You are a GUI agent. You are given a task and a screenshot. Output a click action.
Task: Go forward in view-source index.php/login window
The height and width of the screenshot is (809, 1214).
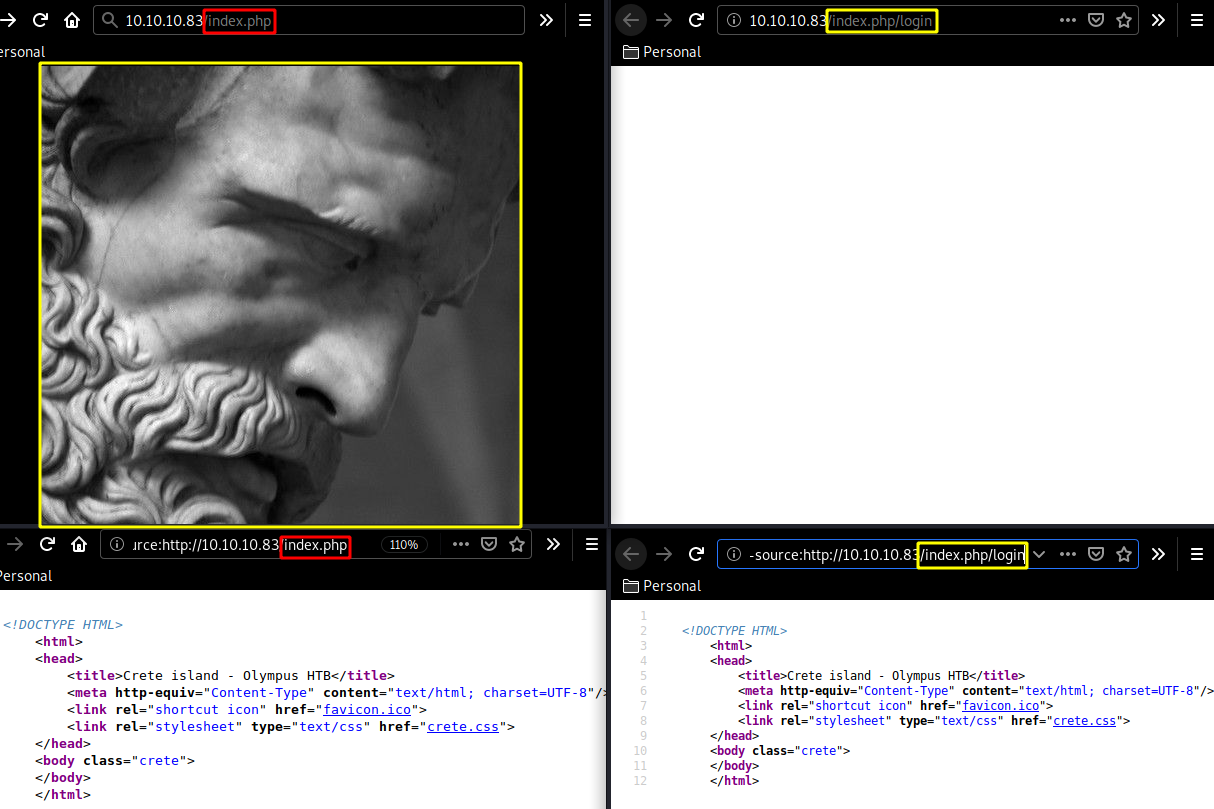664,554
